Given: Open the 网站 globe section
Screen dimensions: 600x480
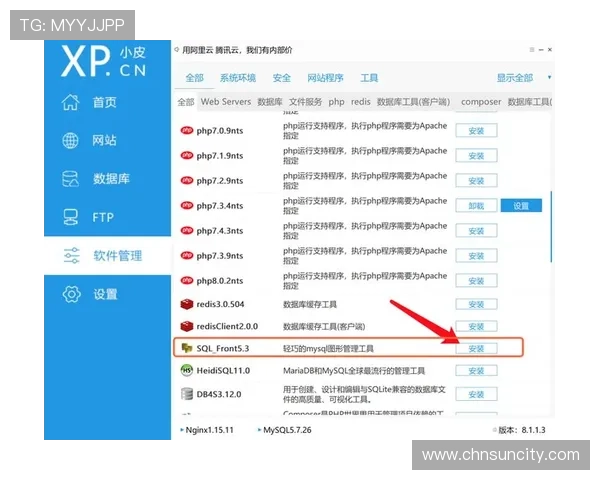Looking at the screenshot, I should 89,140.
